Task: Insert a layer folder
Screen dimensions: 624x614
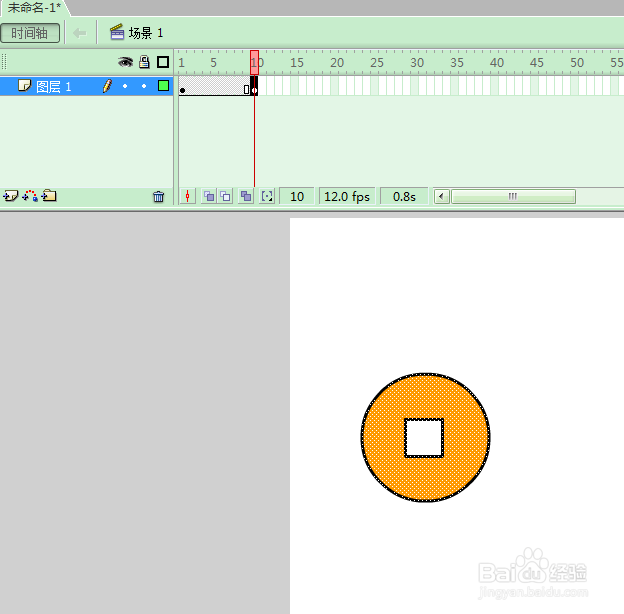Action: (x=49, y=196)
